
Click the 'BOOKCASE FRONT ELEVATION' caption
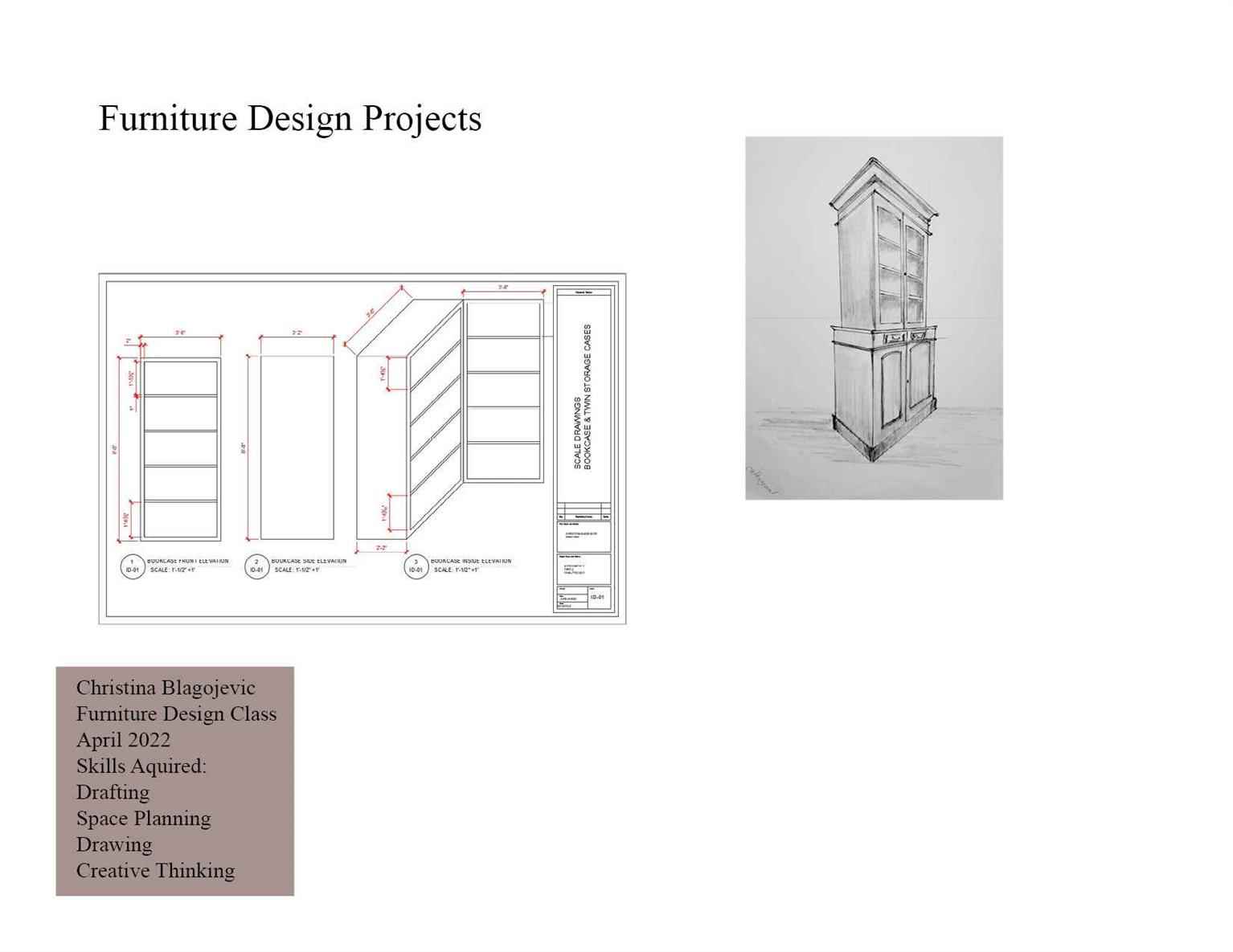188,561
